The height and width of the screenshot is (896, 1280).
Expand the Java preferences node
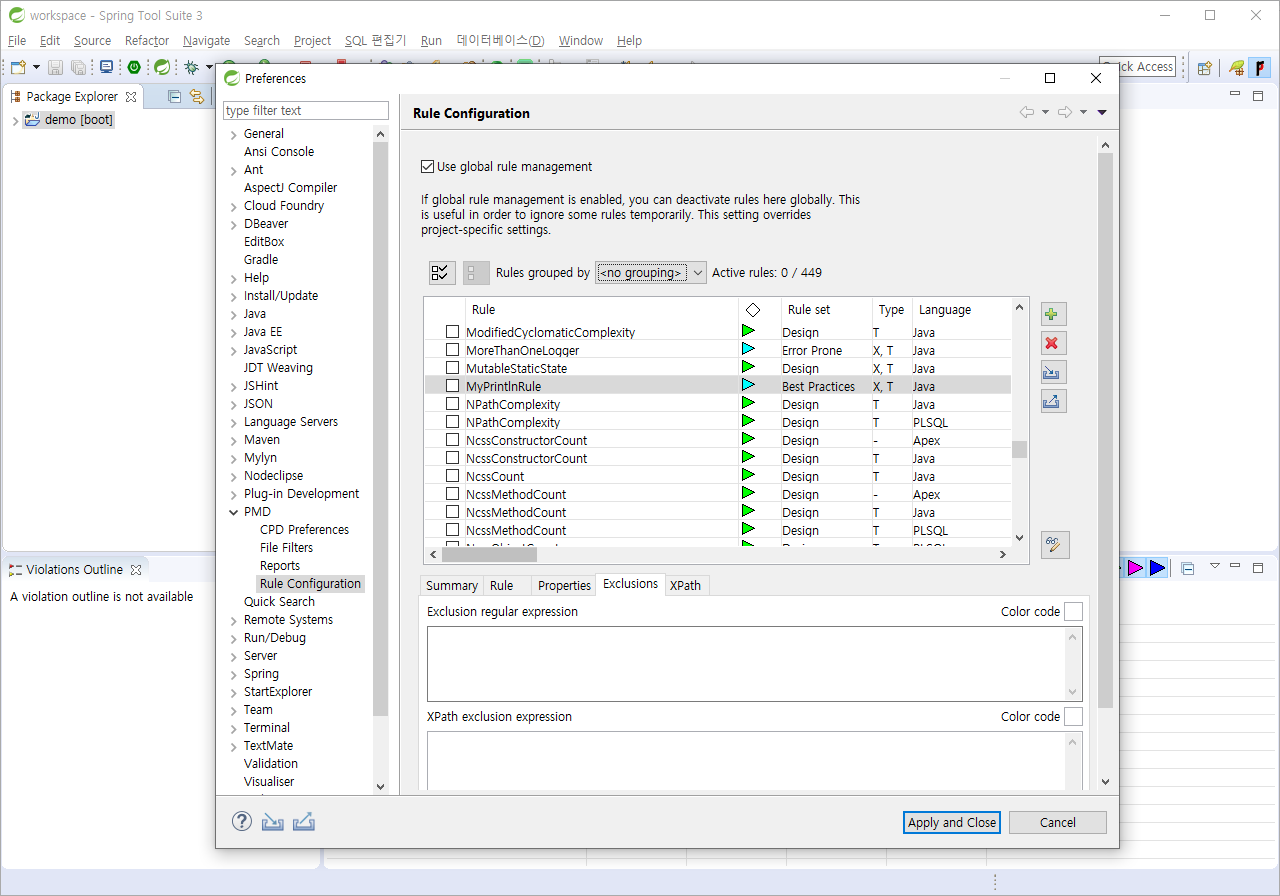234,314
